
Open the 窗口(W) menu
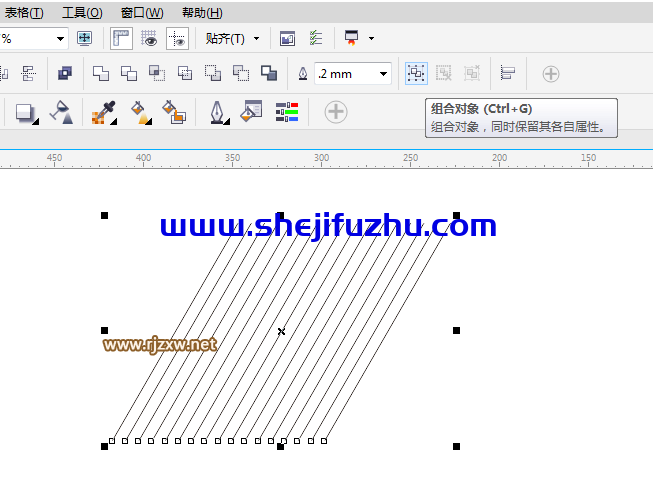coord(142,13)
